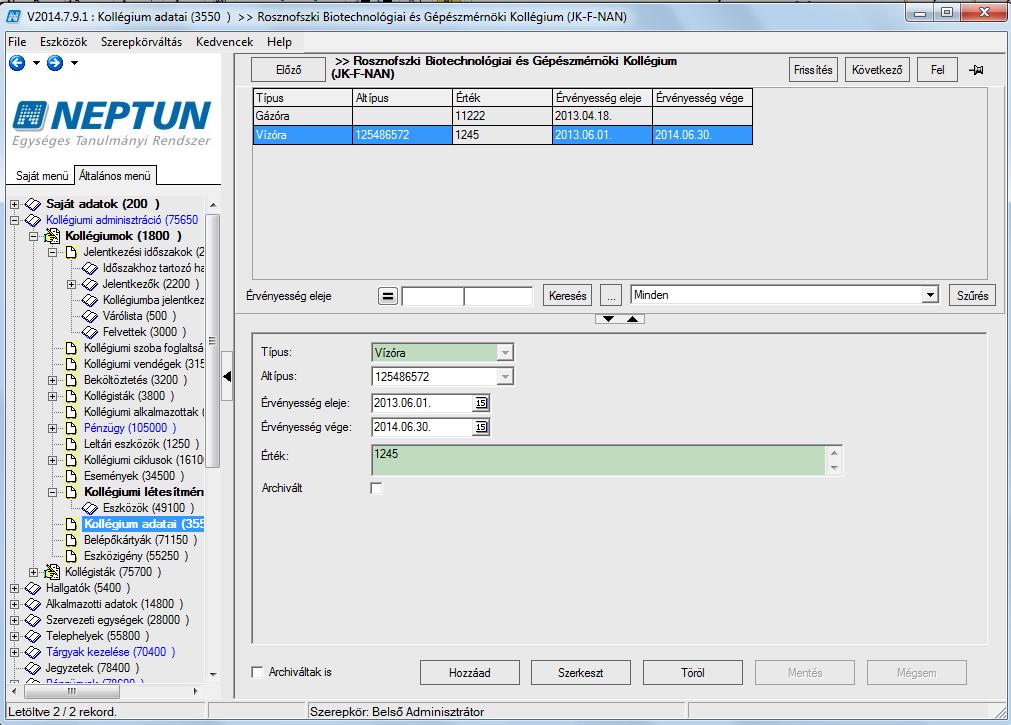Click the Frissítés button
Image resolution: width=1011 pixels, height=725 pixels.
coord(813,70)
